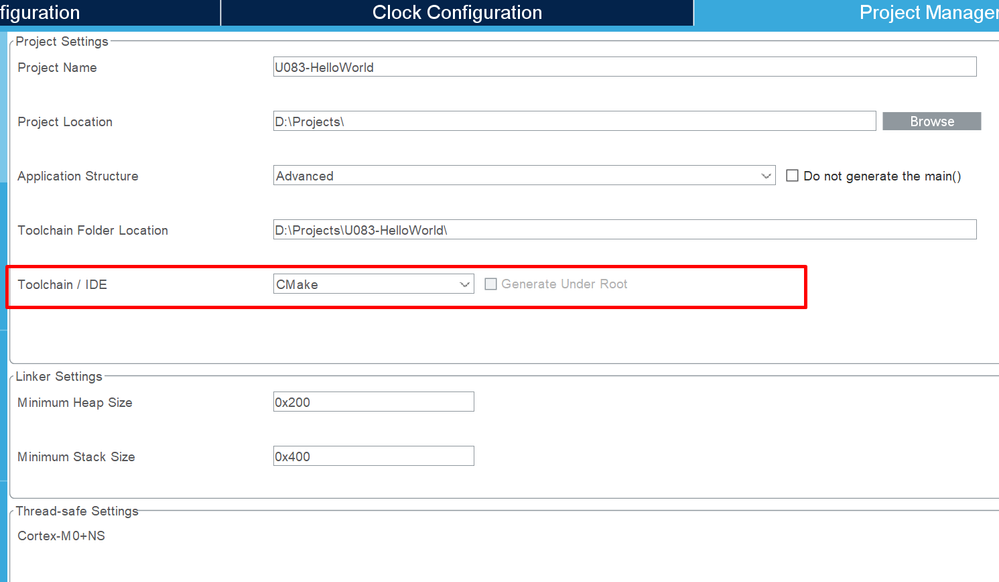Click the Minimum Heap Size field

[373, 402]
